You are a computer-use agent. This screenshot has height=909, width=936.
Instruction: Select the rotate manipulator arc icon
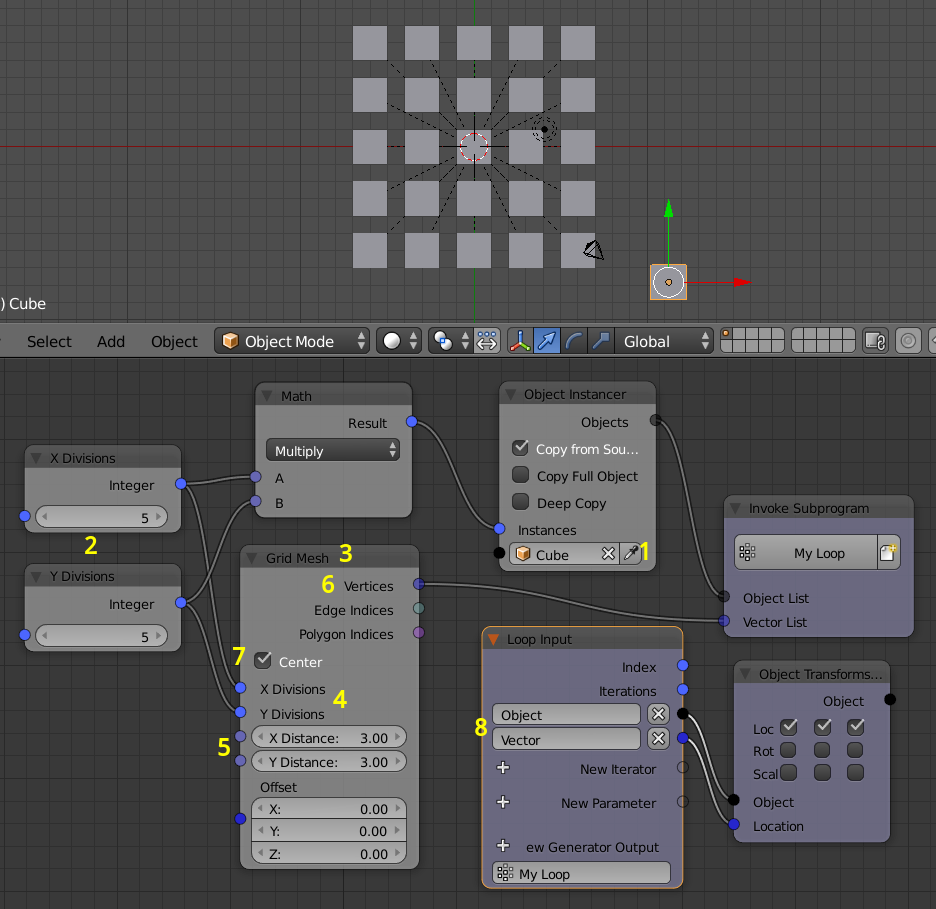coord(574,341)
